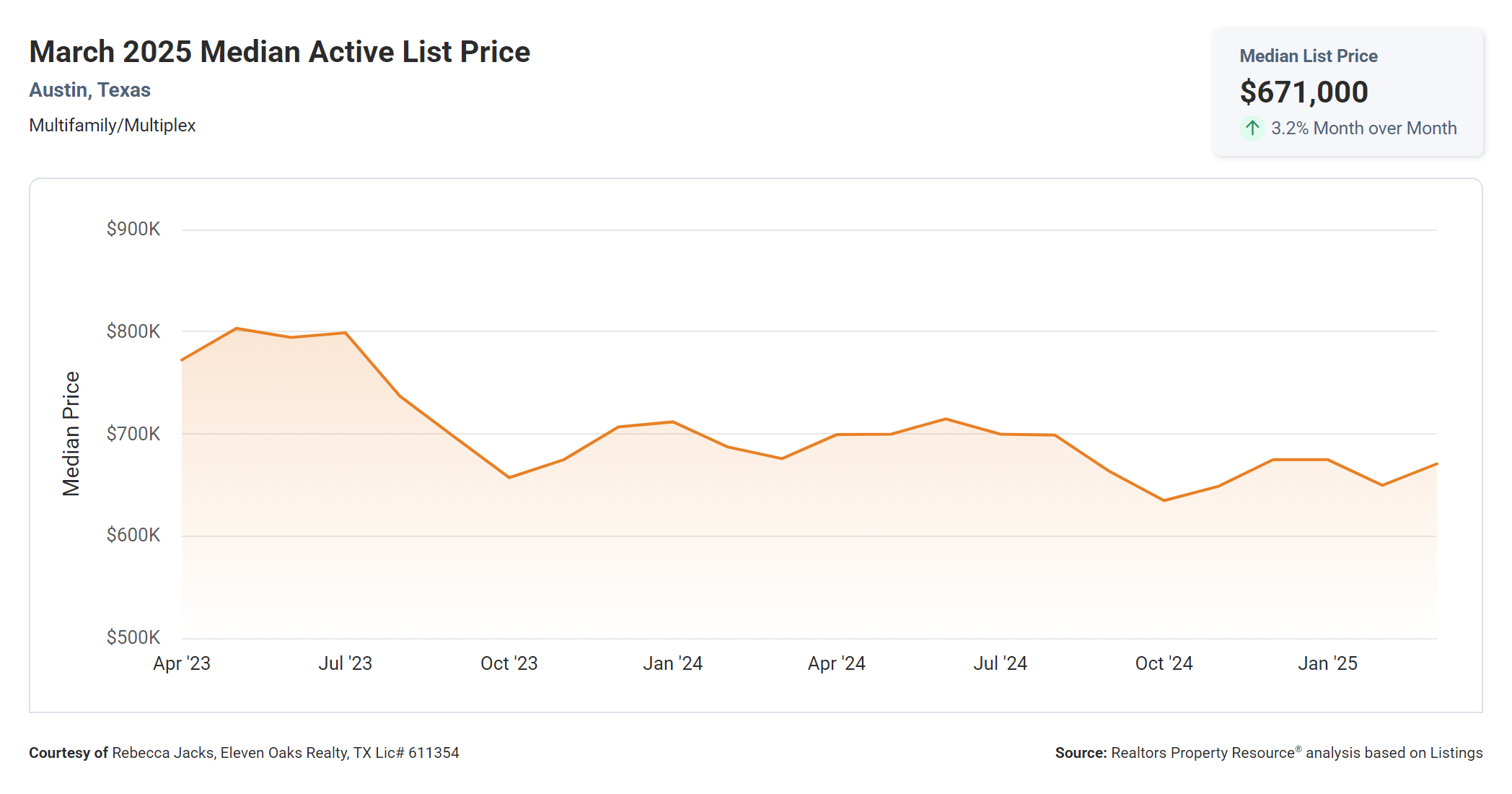Viewport: 1512px width, 794px height.
Task: Click the $671,000 median list price value
Action: coord(1304,92)
